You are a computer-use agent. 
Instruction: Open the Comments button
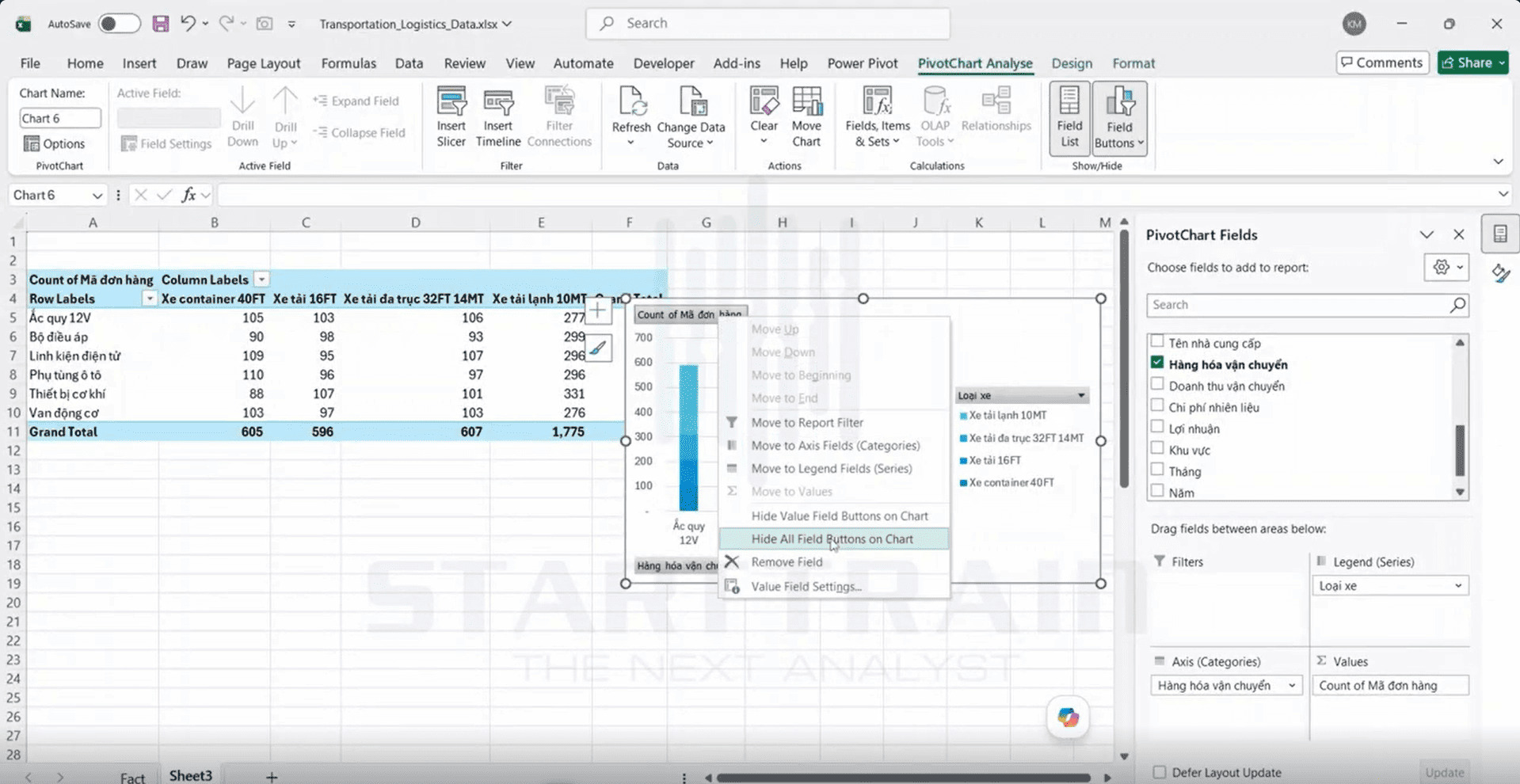click(1382, 63)
